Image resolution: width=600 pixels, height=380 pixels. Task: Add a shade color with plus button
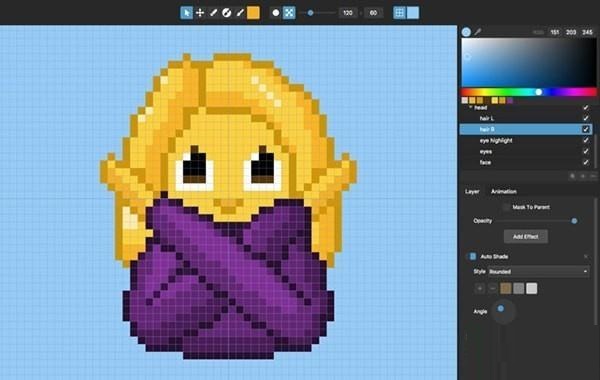pos(479,288)
